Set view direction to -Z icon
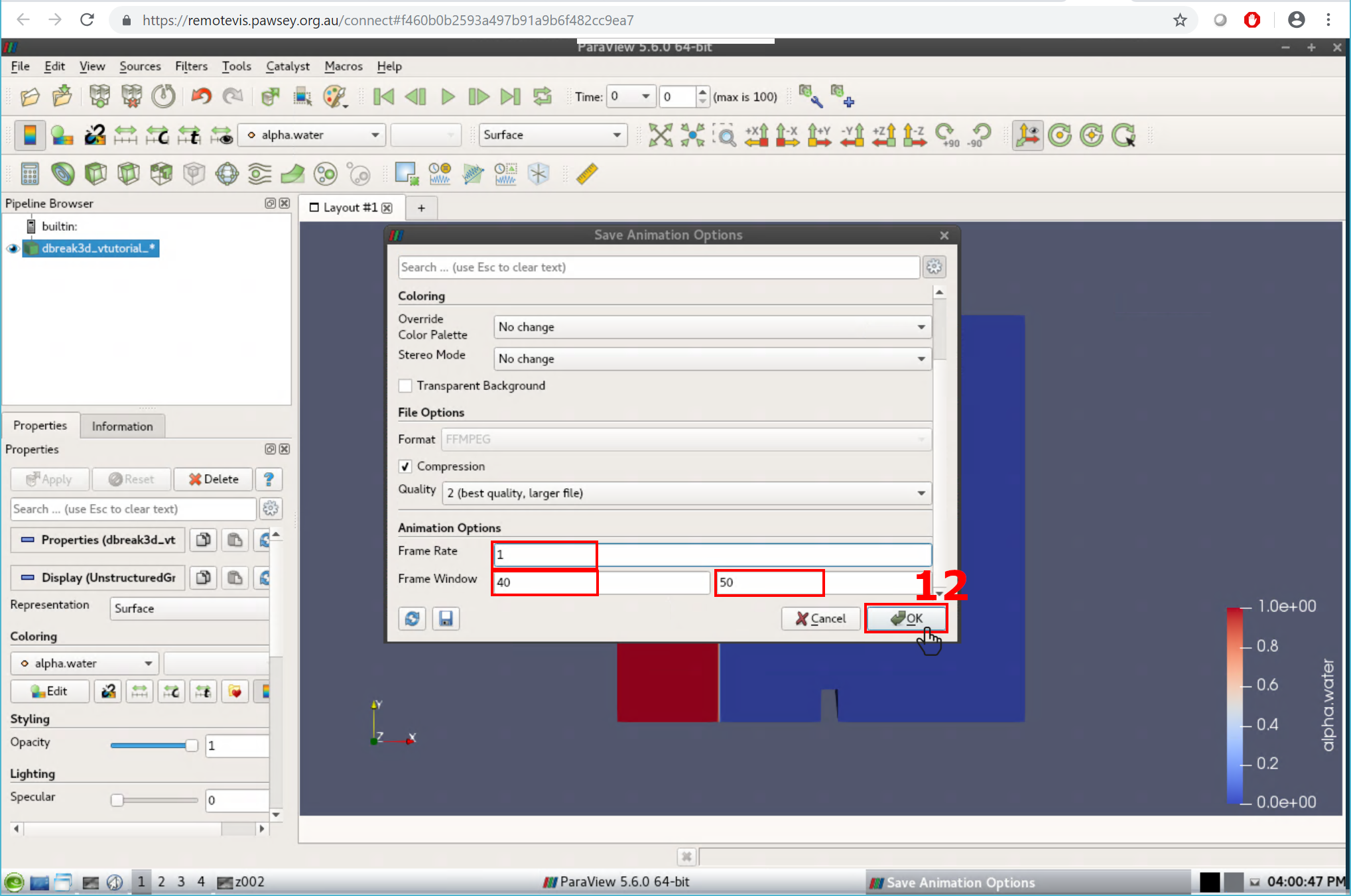Viewport: 1351px width, 896px height. (x=915, y=135)
